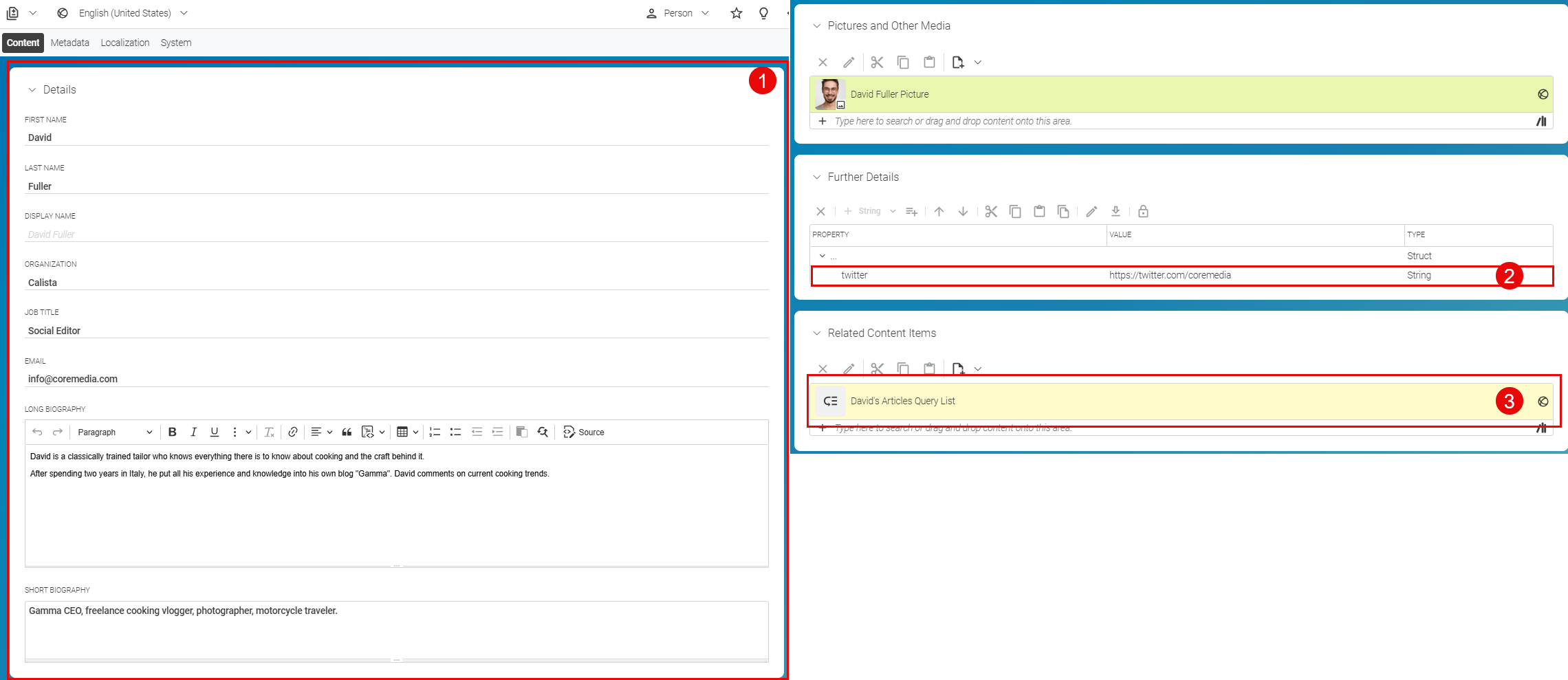Cut item in Pictures and Other Media toolbar
The image size is (1568, 680).
click(877, 63)
